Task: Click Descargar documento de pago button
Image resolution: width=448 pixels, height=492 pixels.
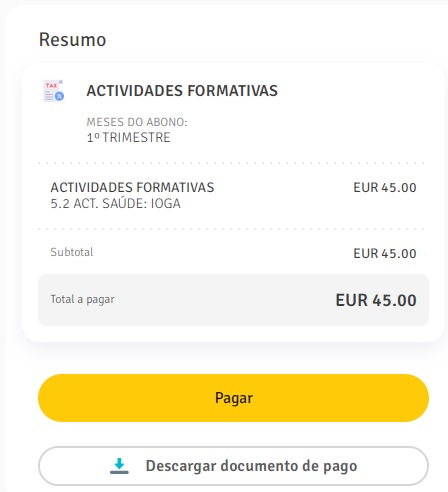Action: [x=233, y=466]
